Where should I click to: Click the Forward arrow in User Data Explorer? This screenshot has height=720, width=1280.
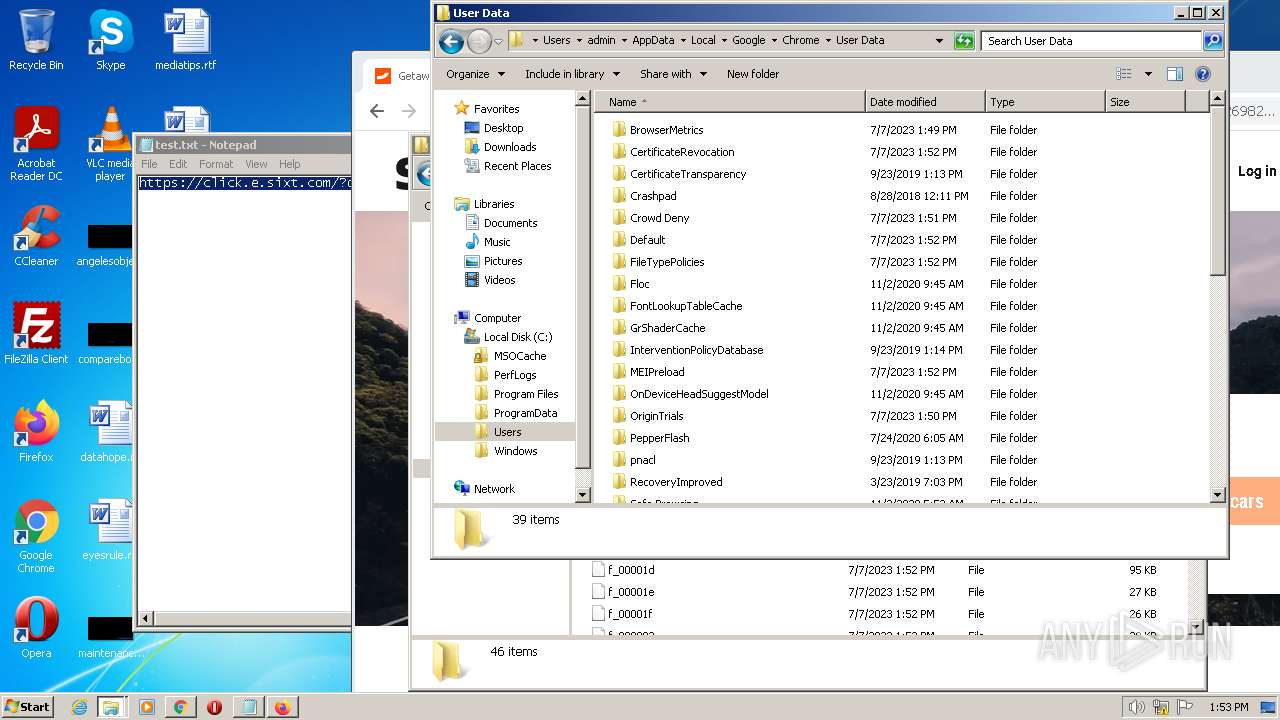tap(479, 41)
